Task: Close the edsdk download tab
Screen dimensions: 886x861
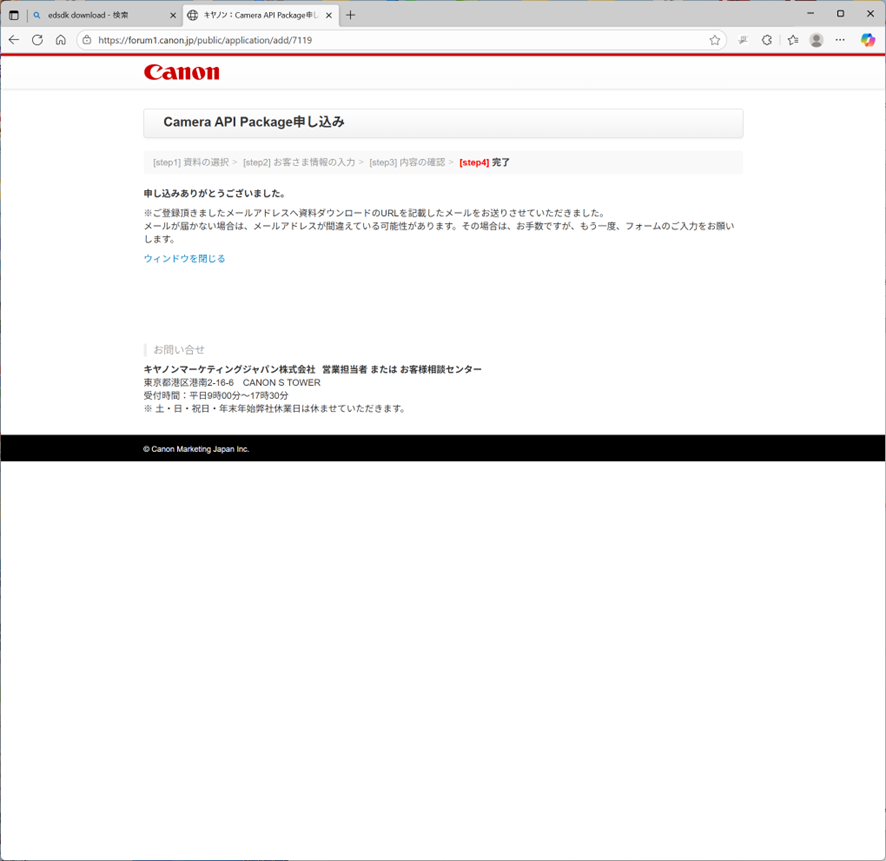Action: pos(173,15)
